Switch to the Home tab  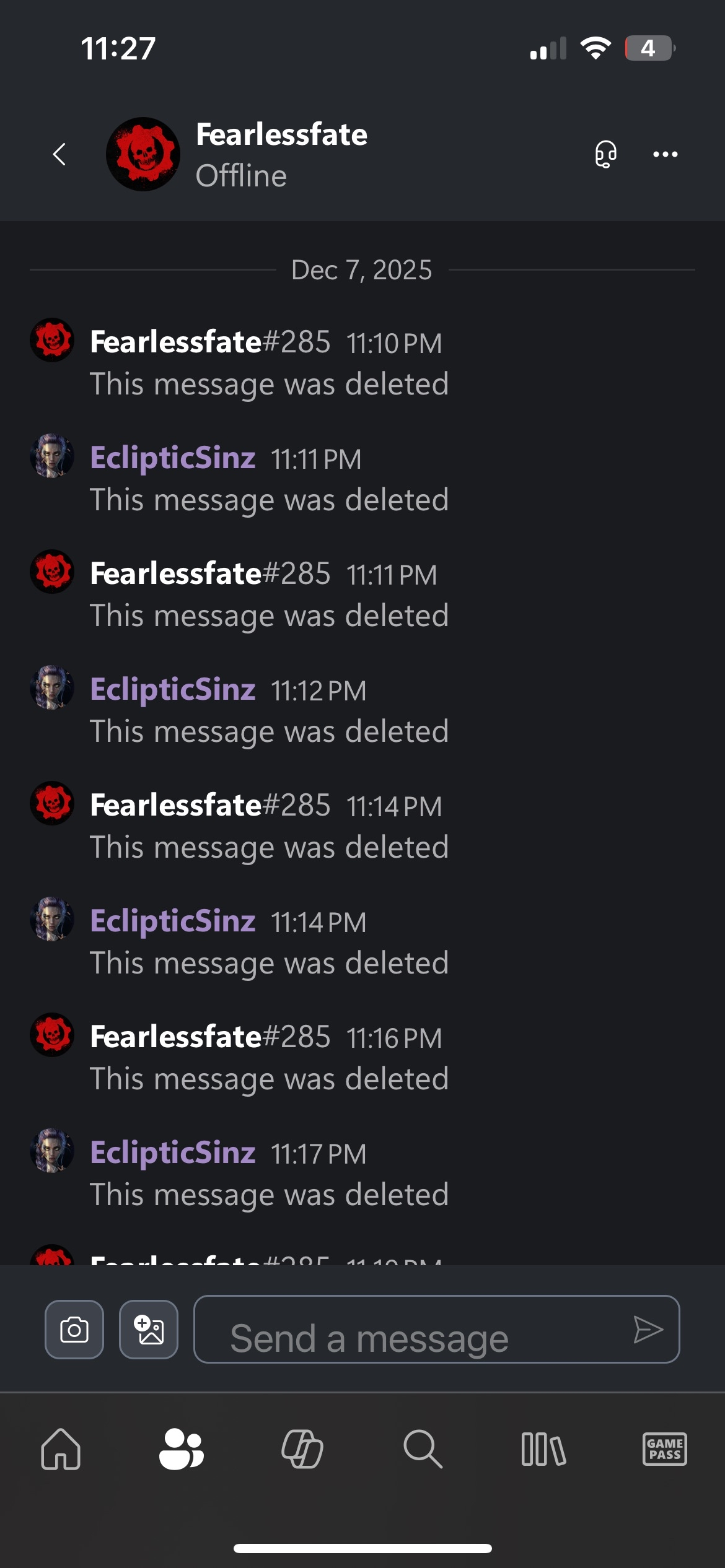click(x=61, y=1449)
